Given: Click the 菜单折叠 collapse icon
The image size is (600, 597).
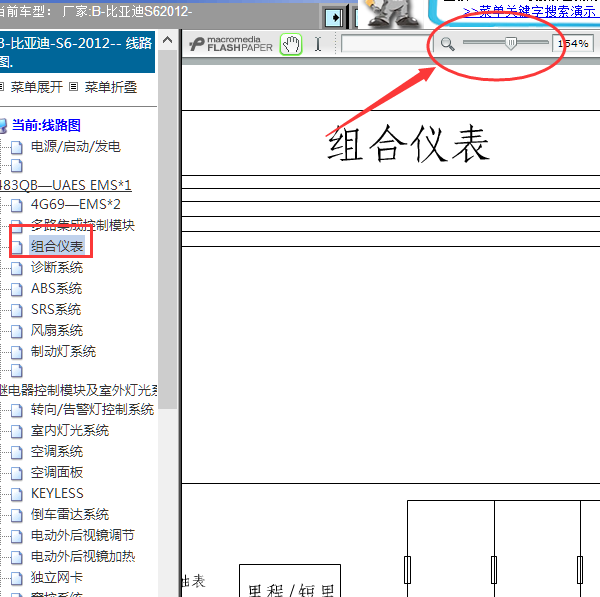Looking at the screenshot, I should [73, 87].
